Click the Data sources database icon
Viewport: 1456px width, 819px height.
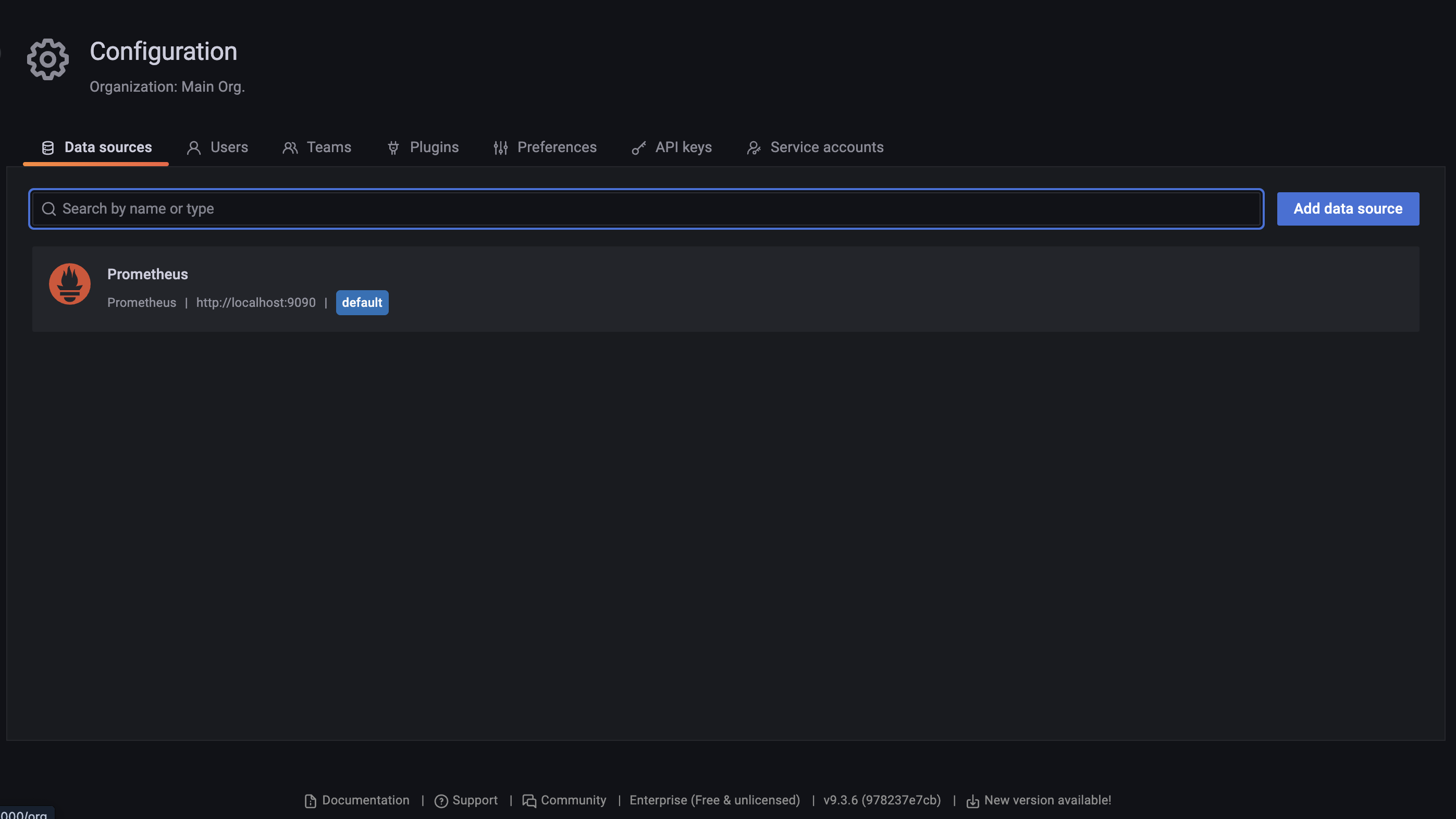(48, 148)
